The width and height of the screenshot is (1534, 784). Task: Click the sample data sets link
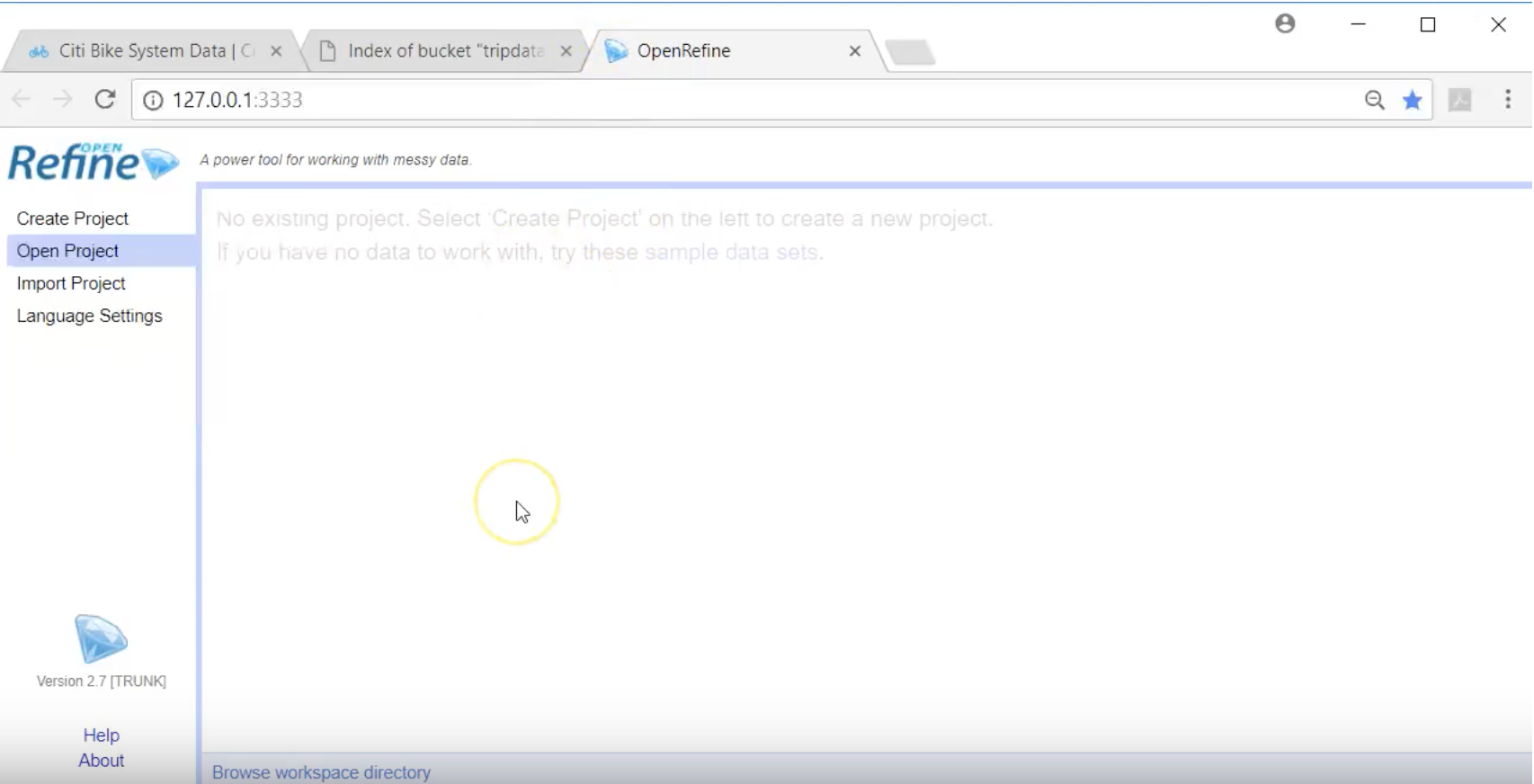(731, 252)
